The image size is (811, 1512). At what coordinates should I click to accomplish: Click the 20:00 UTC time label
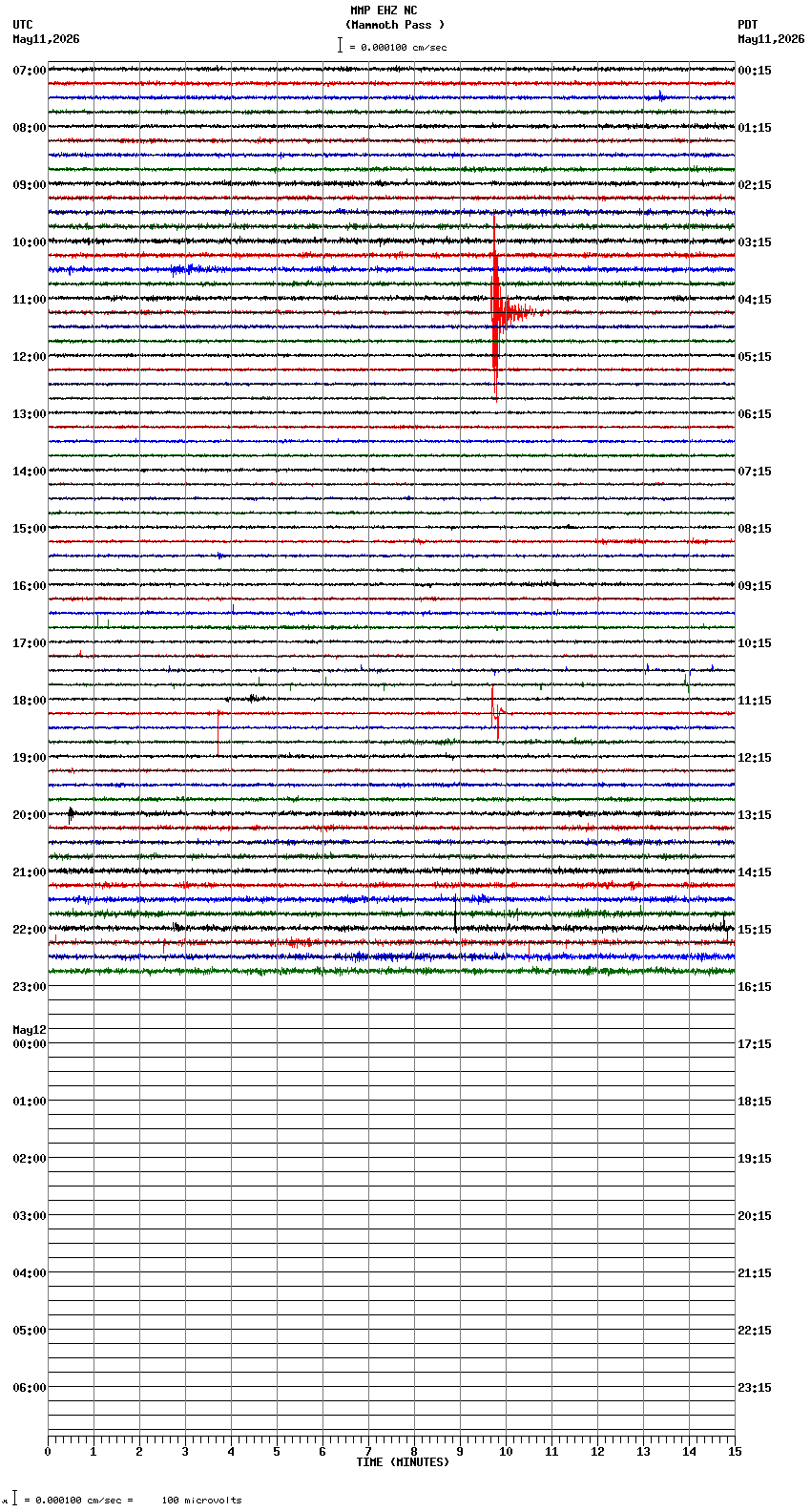coord(30,815)
